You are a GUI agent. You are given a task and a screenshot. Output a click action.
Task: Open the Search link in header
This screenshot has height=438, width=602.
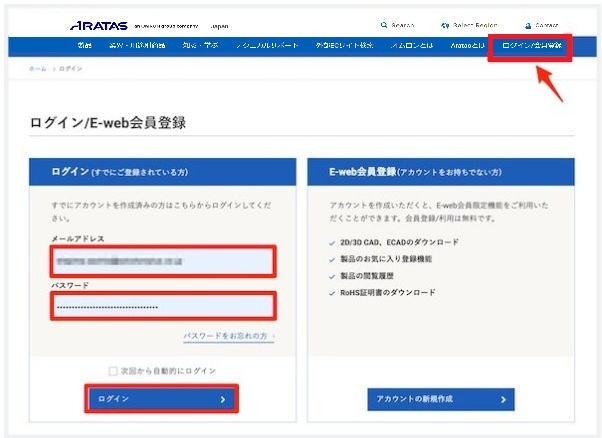pos(402,25)
